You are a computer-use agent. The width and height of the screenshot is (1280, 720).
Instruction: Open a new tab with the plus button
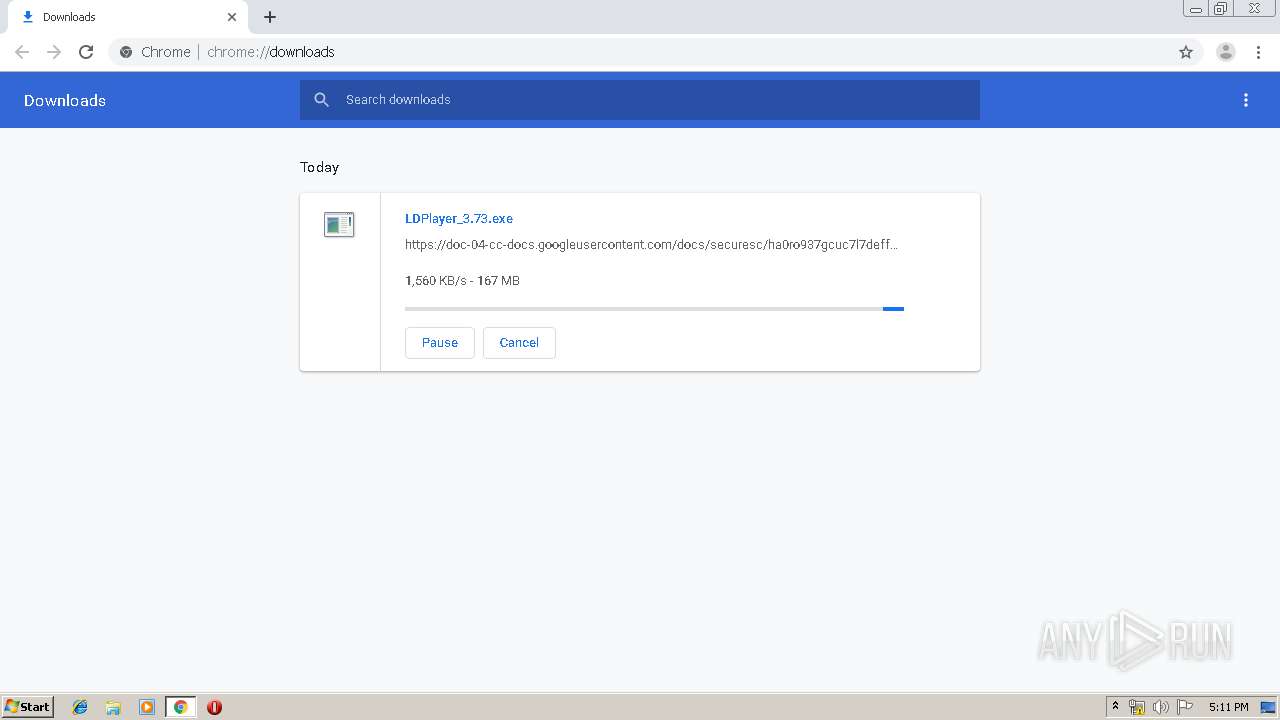click(x=270, y=17)
